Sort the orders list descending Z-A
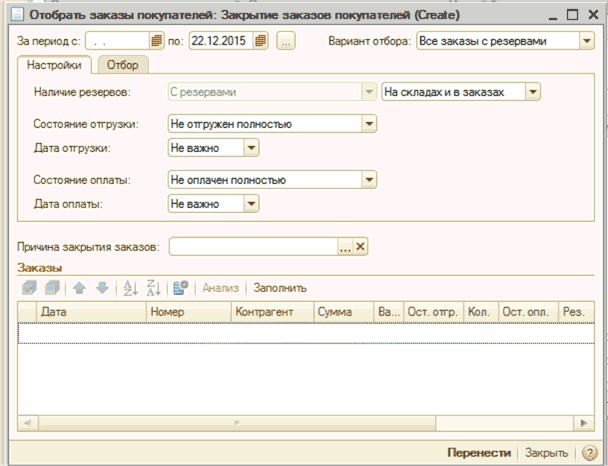The height and width of the screenshot is (466, 608). pos(153,288)
